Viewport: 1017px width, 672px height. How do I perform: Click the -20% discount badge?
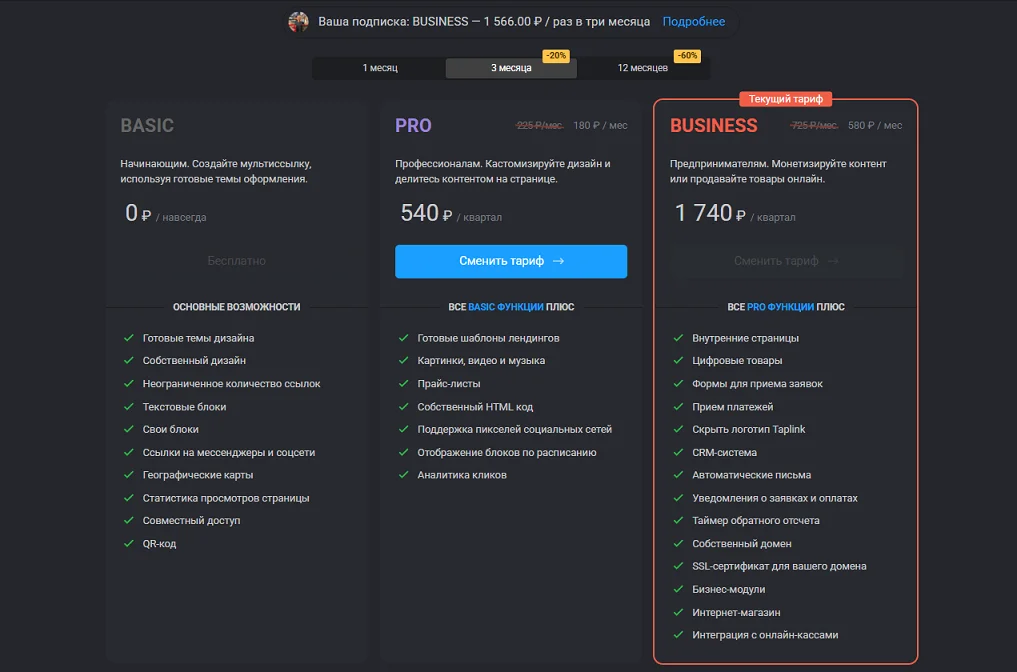555,56
